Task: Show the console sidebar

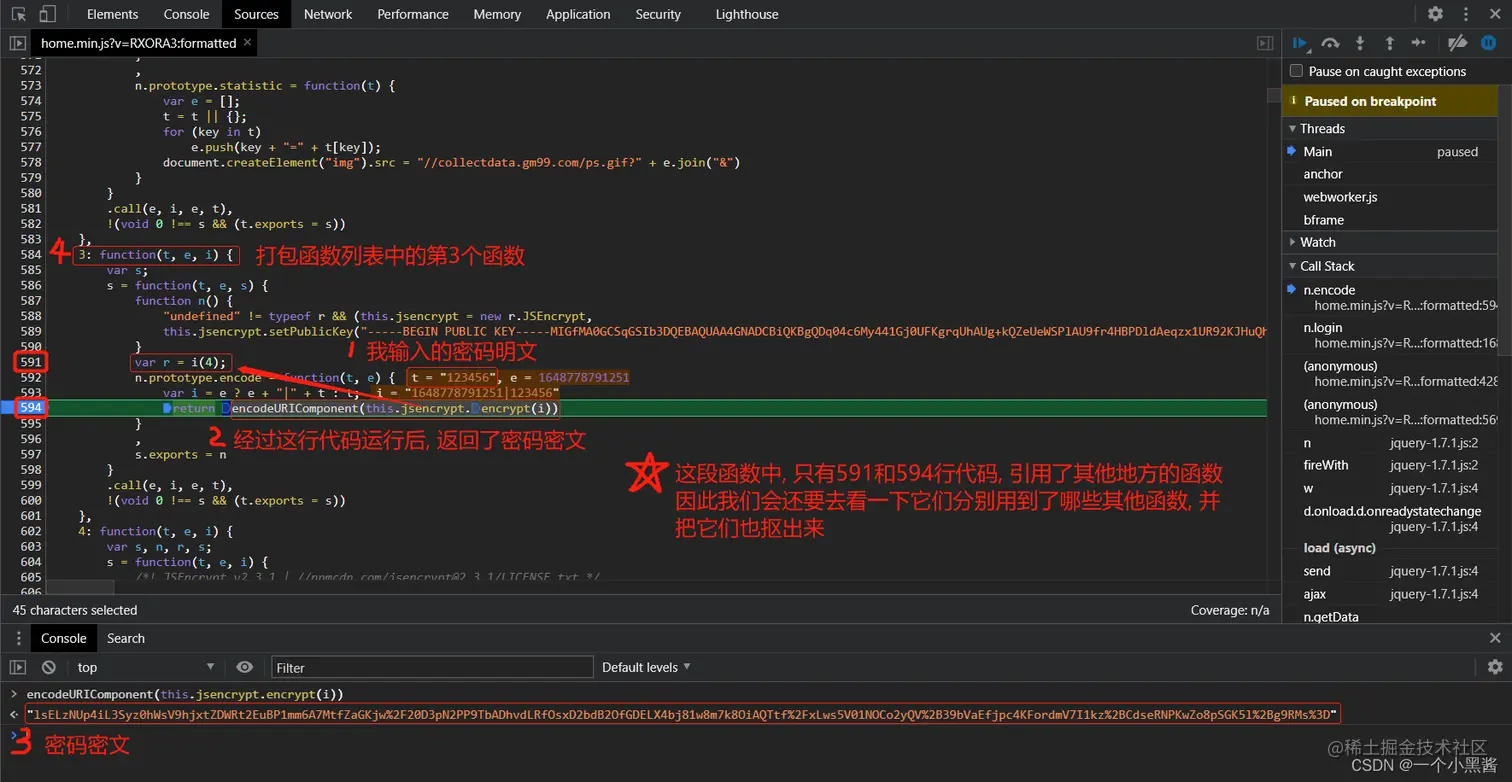Action: [x=17, y=667]
